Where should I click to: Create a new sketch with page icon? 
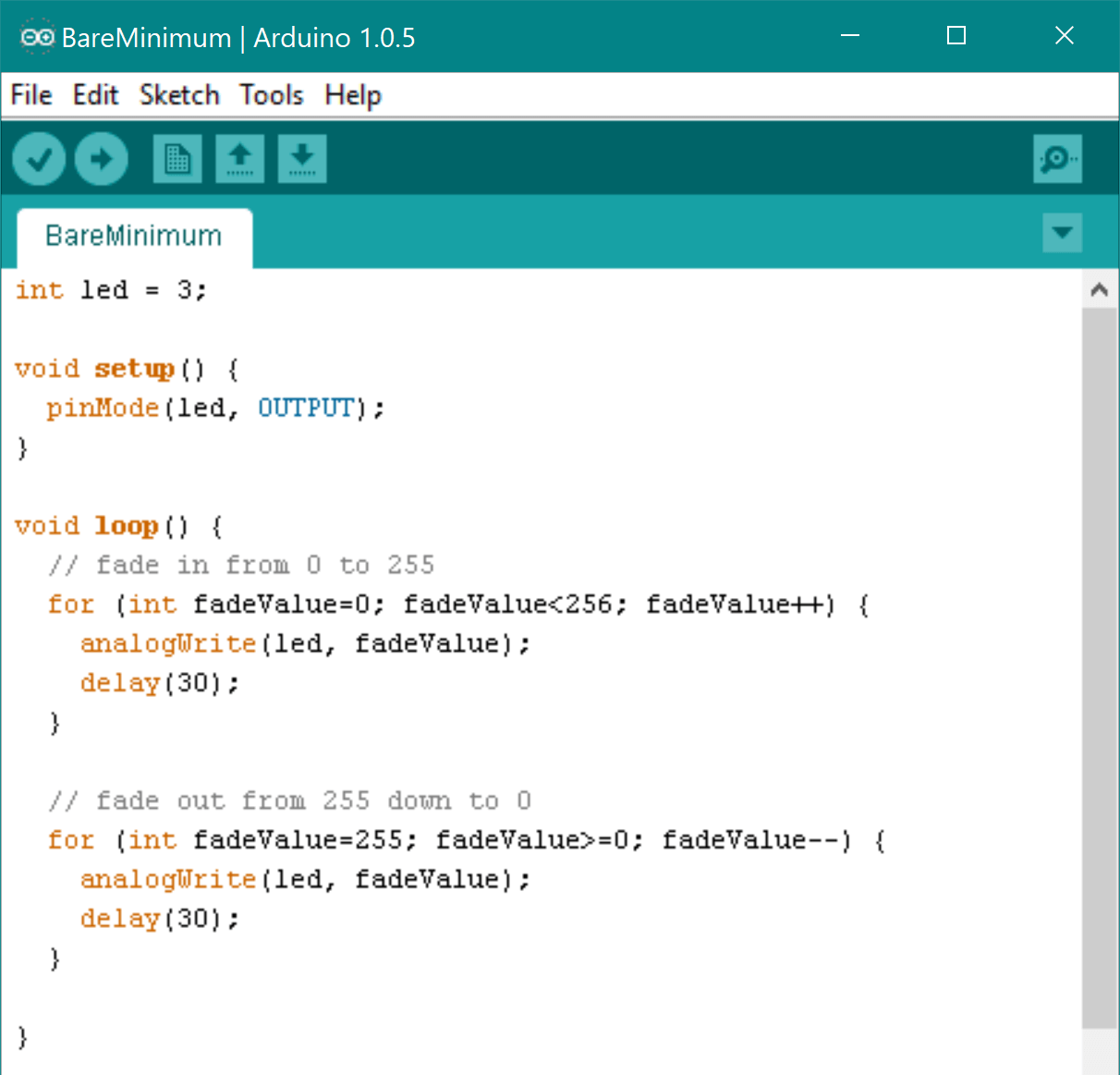[x=177, y=159]
